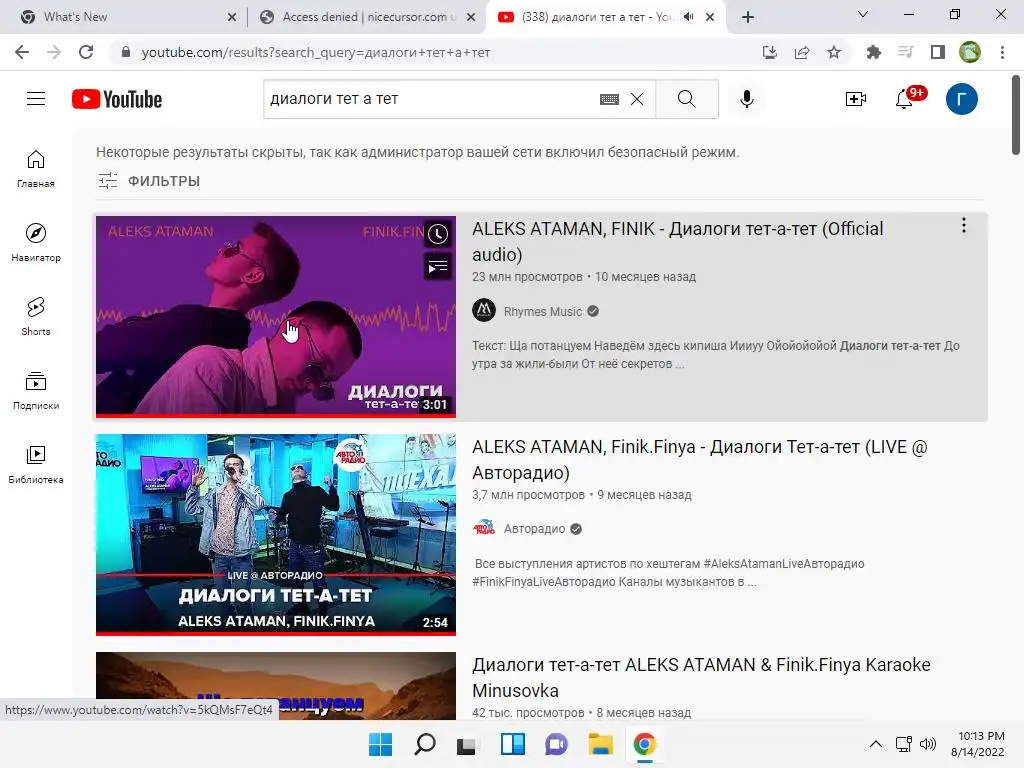Share this page from address bar

click(x=802, y=52)
